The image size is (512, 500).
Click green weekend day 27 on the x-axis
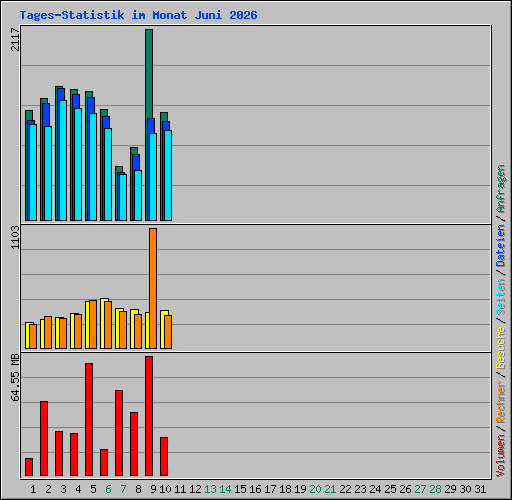pos(420,489)
